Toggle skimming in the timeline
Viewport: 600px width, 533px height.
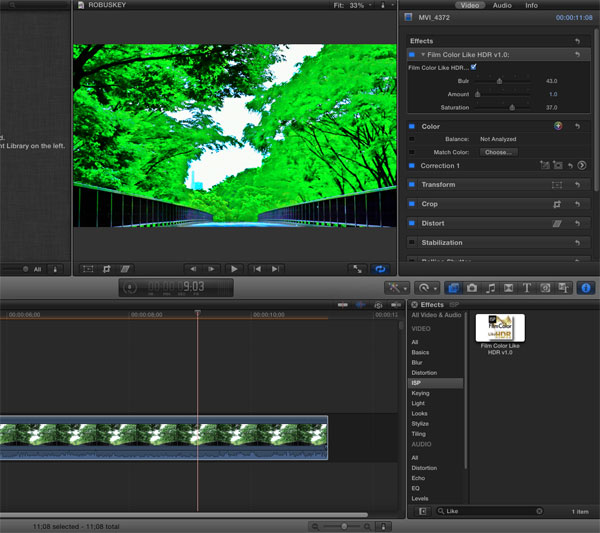(x=342, y=305)
